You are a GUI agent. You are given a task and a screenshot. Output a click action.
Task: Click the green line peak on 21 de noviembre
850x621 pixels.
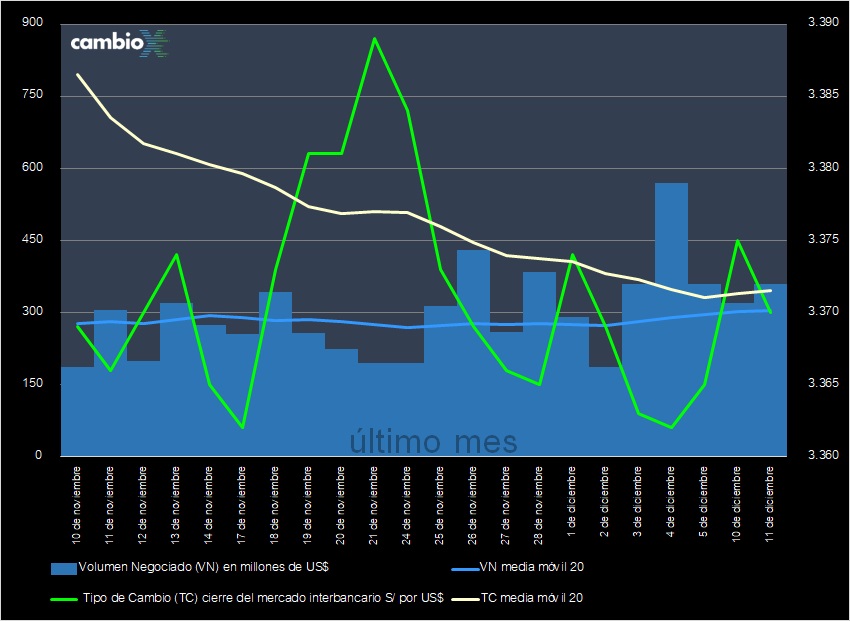[375, 38]
